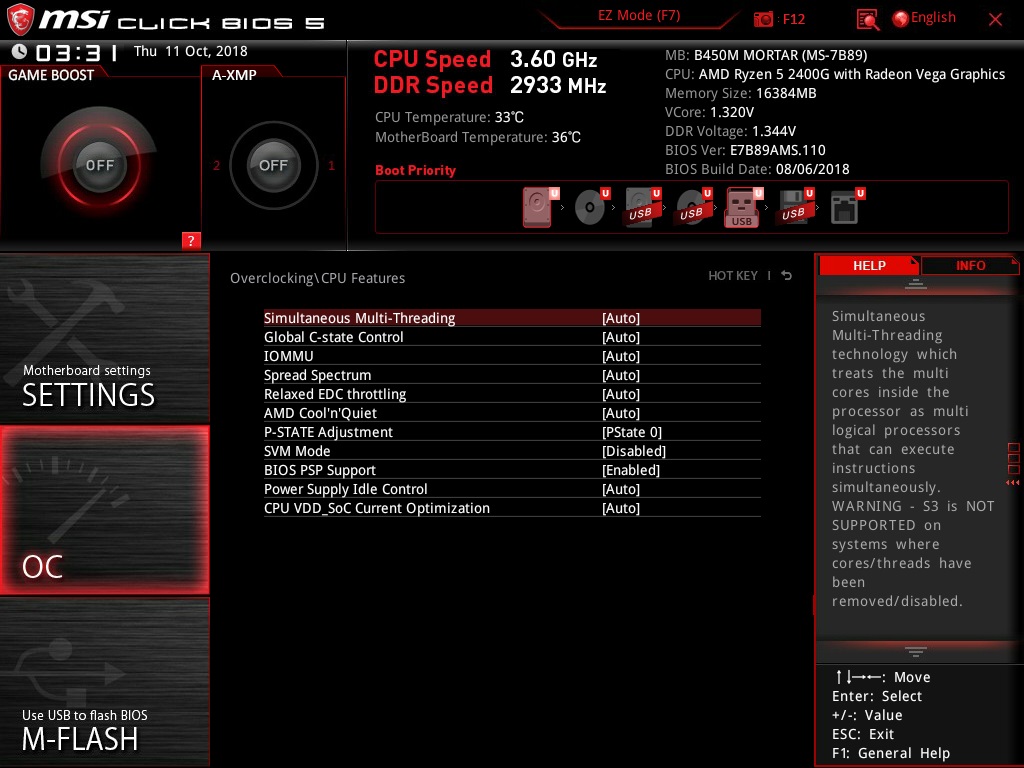The width and height of the screenshot is (1024, 768).
Task: Open the screenshot capture (F12) icon
Action: coord(761,18)
